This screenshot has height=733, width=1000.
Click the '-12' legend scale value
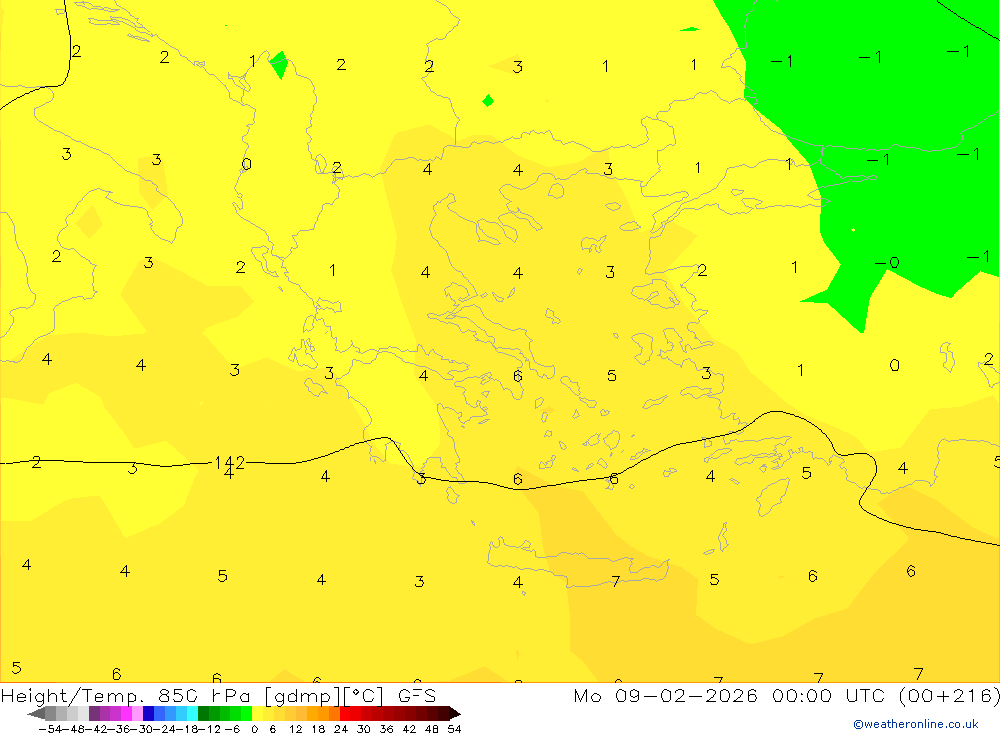(209, 729)
